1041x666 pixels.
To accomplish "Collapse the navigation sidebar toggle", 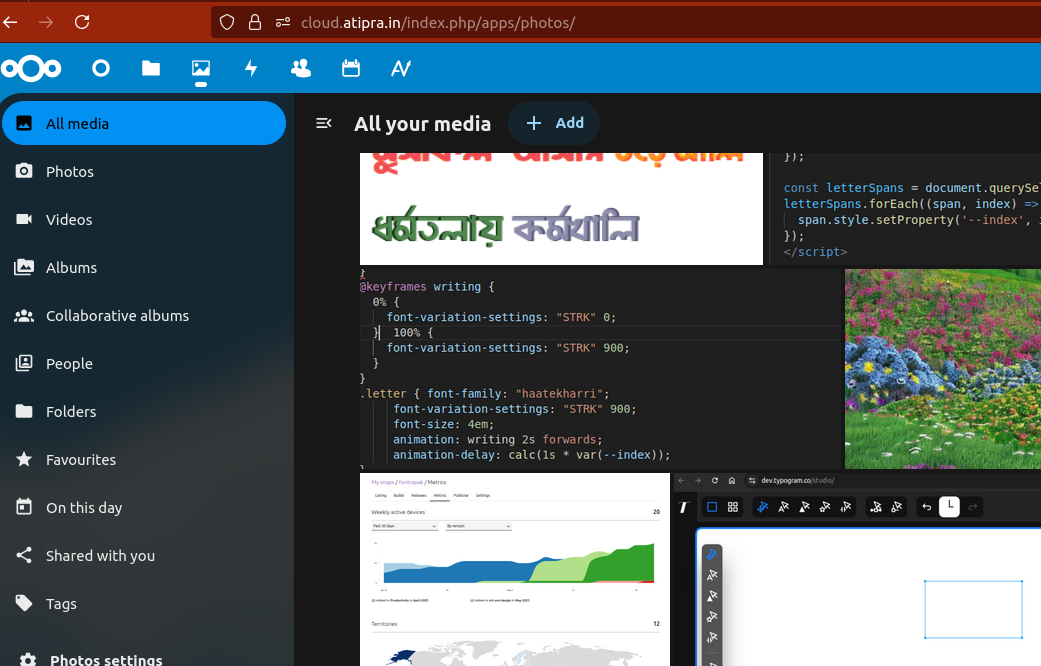I will click(x=323, y=124).
